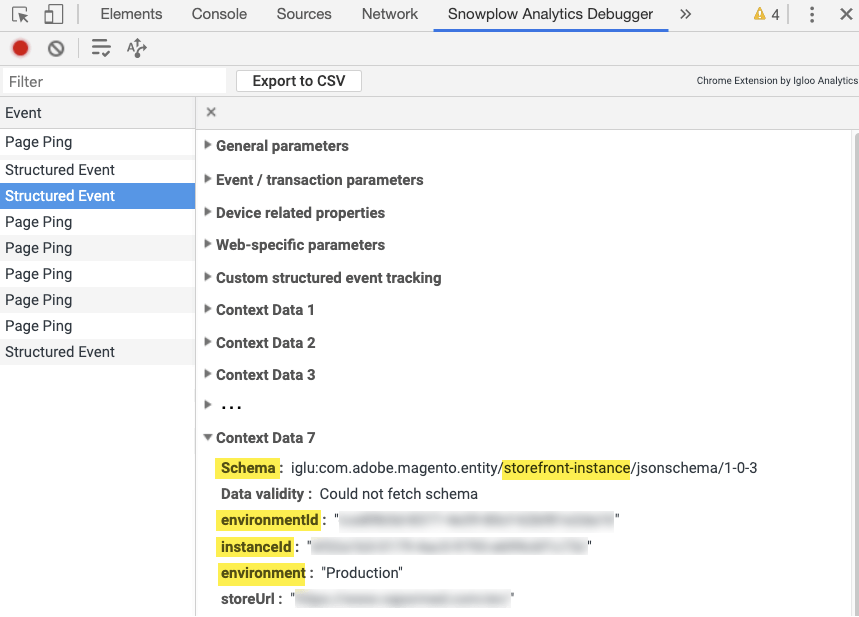Screen dimensions: 859x617
Task: Expand the General parameters section
Action: pyautogui.click(x=282, y=146)
